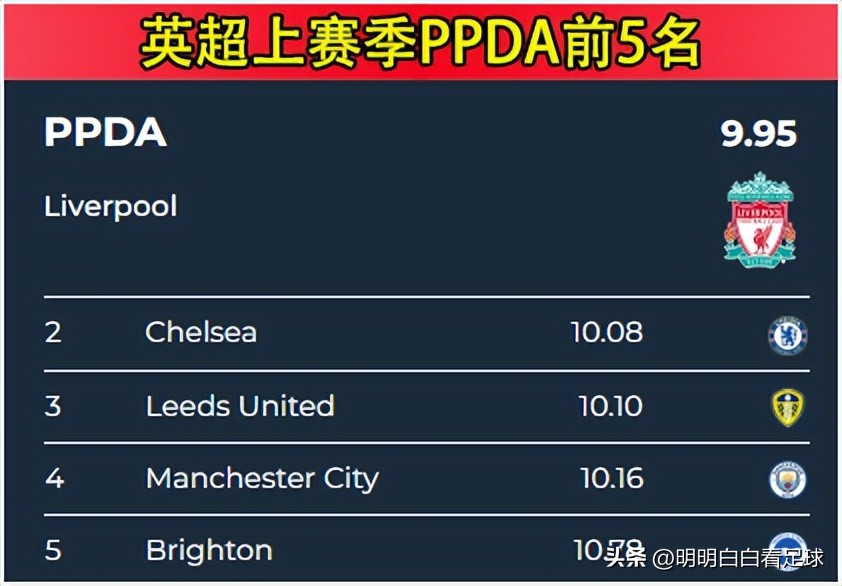Screen dimensions: 842x586
Task: Click the Liverpool club crest
Action: pyautogui.click(x=759, y=220)
